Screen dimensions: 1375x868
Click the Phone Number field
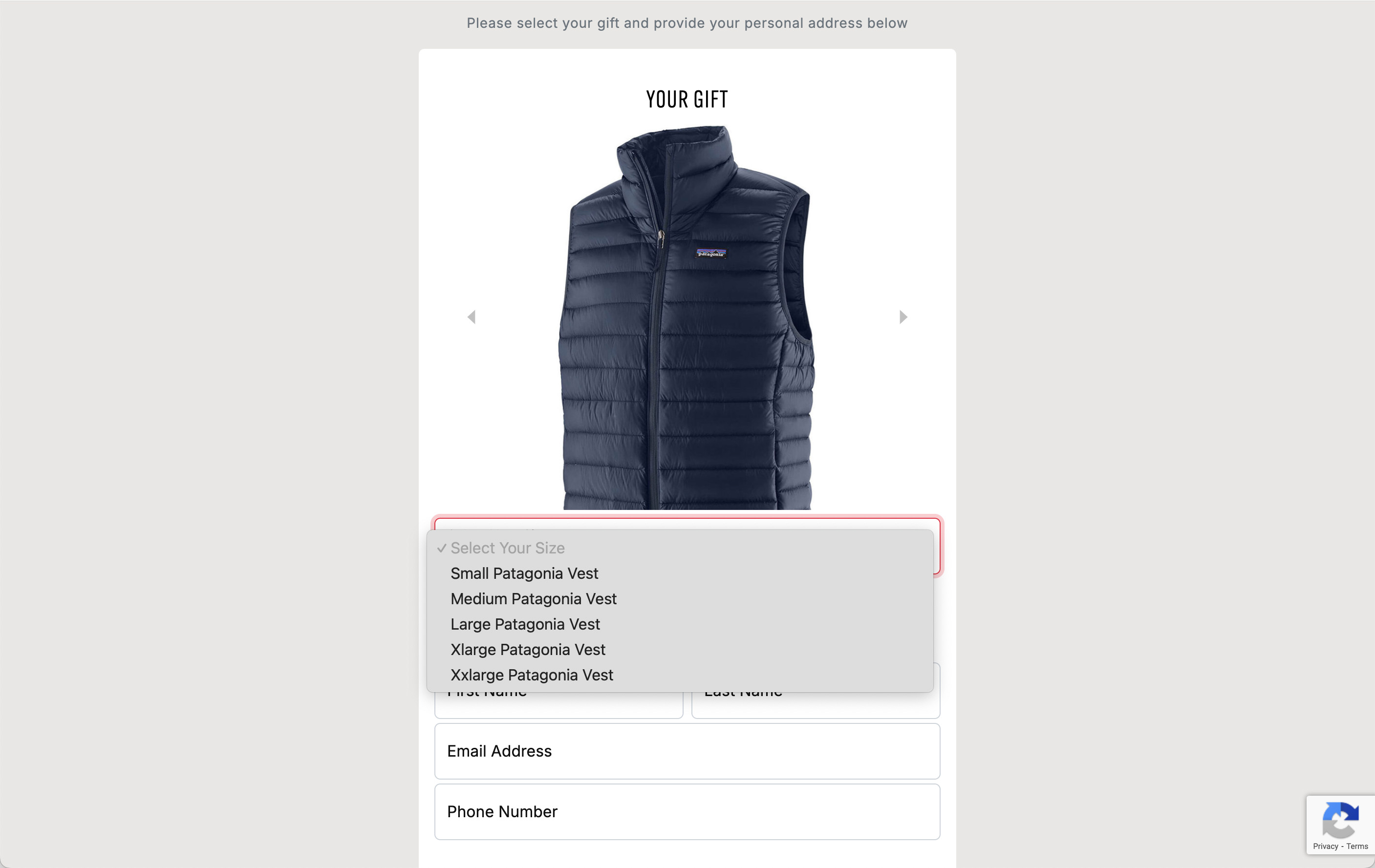click(687, 811)
